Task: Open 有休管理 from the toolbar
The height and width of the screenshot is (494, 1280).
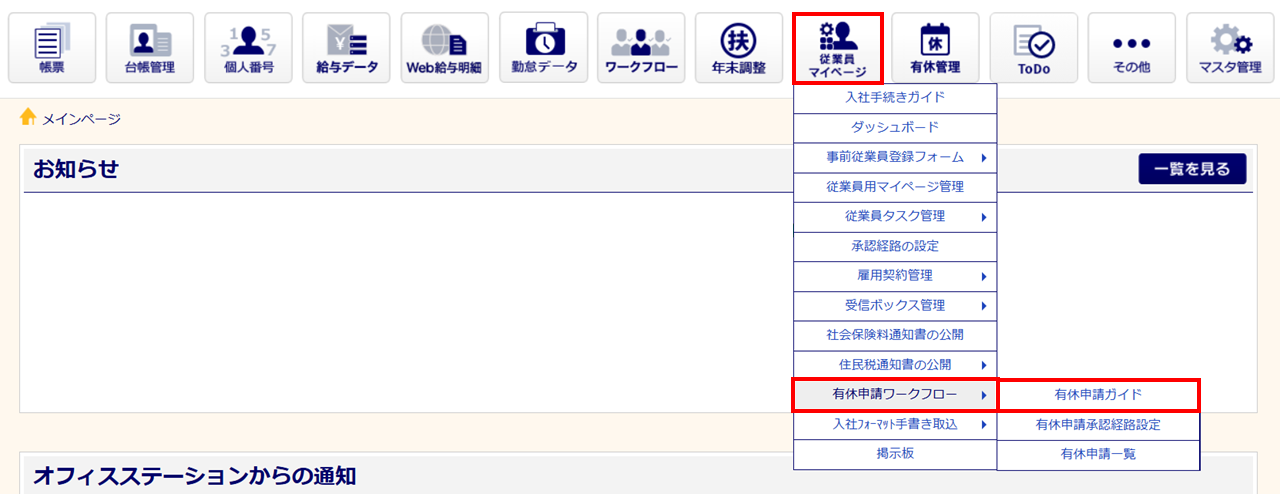Action: coord(935,48)
